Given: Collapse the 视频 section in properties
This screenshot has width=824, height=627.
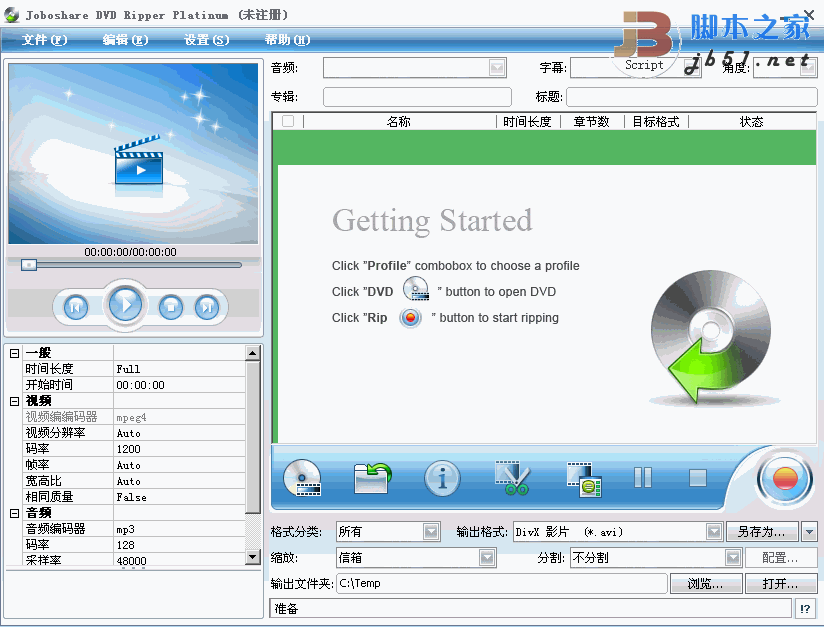Looking at the screenshot, I should [15, 402].
